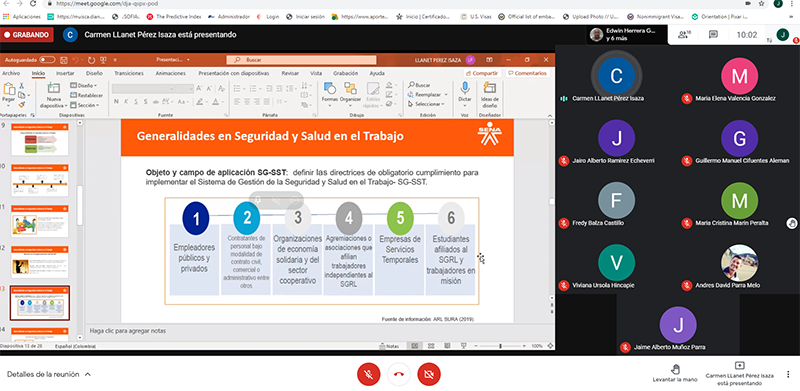Switch to Normal view icon
The image size is (800, 391).
point(414,346)
